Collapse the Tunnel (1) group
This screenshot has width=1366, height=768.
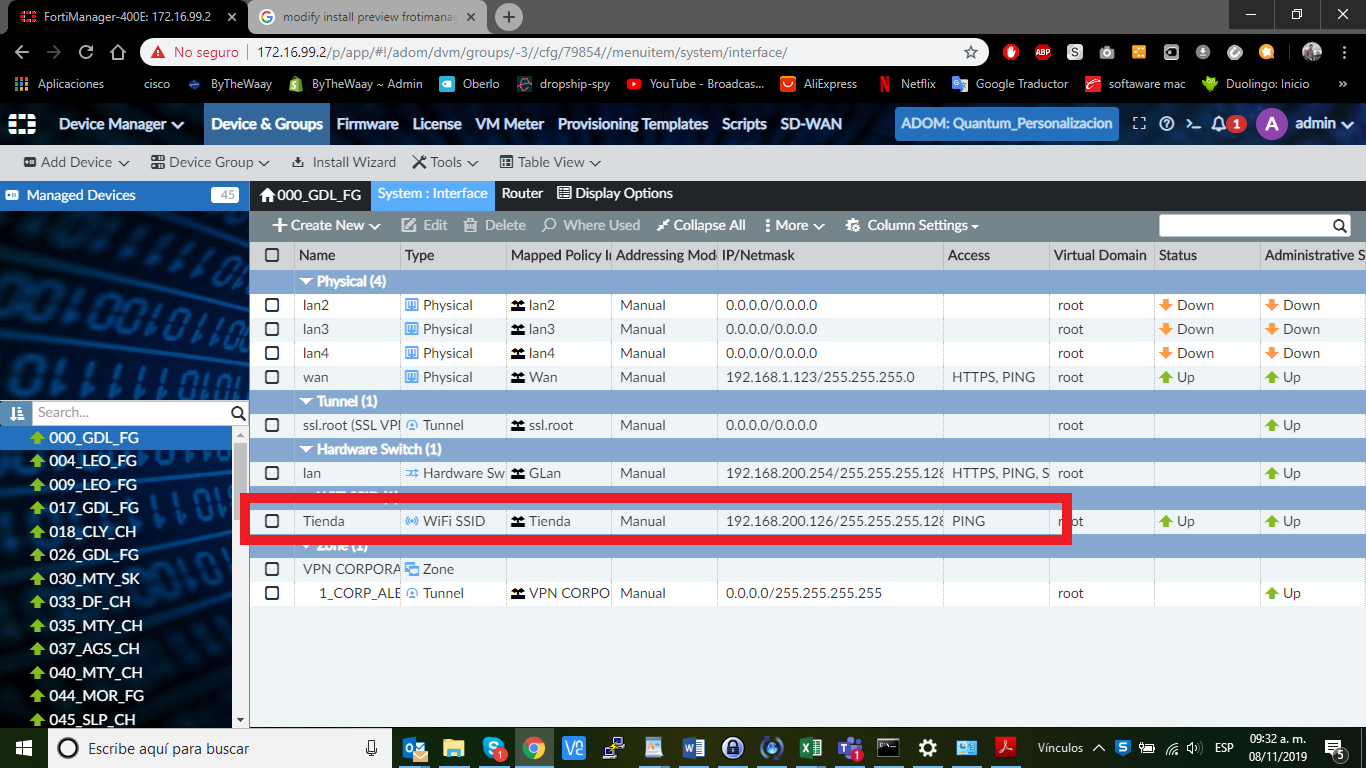(x=307, y=402)
